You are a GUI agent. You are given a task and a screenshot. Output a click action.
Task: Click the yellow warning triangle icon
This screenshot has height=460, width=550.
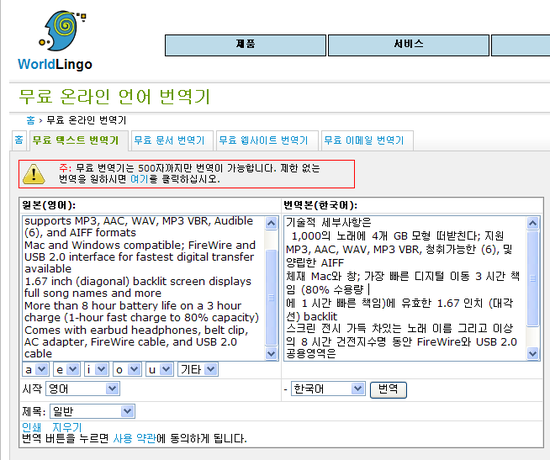[34, 174]
